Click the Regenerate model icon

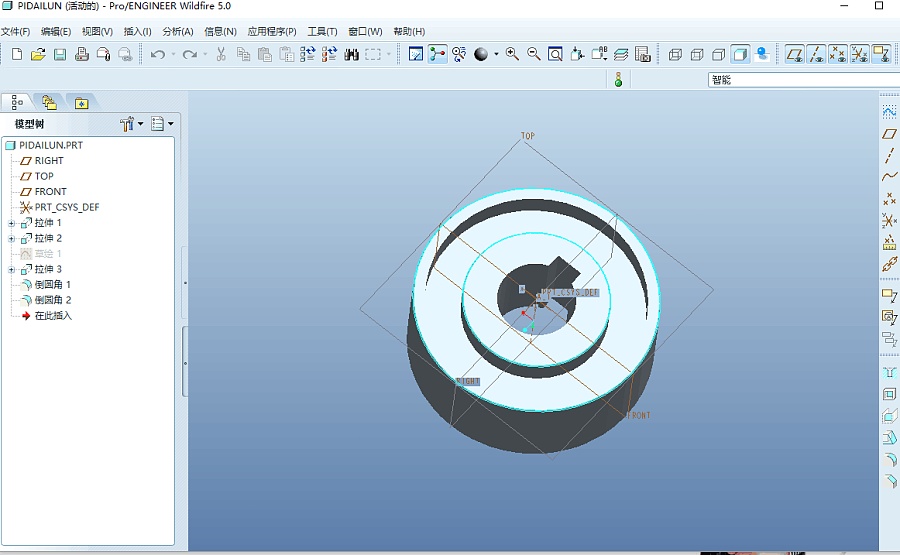point(308,55)
